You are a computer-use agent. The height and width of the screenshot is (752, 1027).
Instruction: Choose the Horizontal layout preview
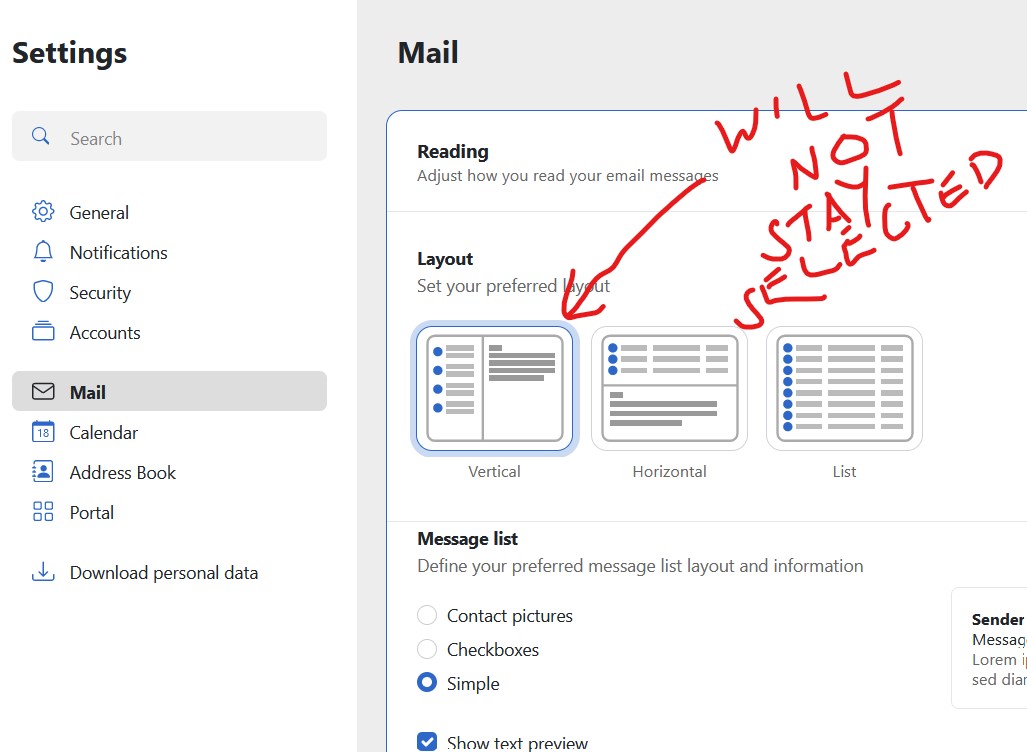(x=669, y=387)
